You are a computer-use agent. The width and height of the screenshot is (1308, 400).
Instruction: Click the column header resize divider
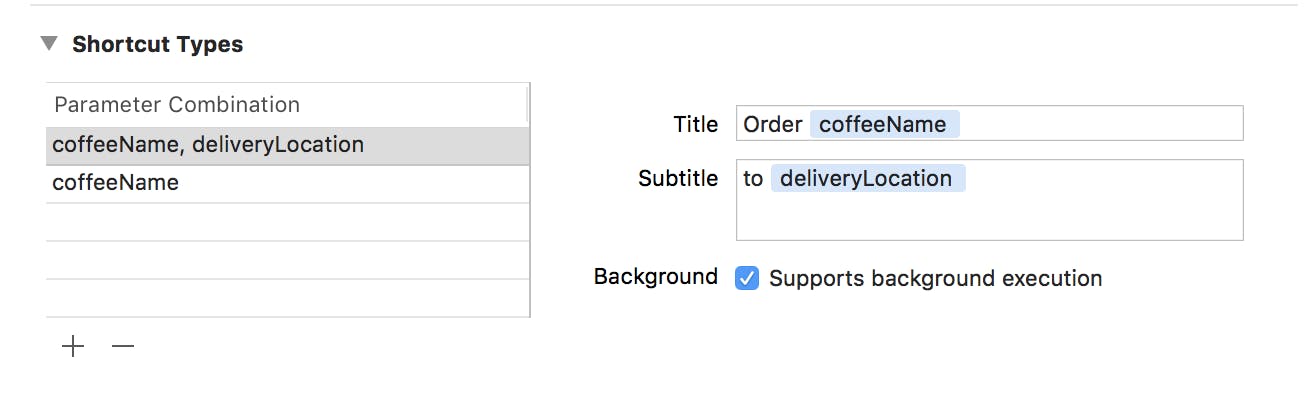[x=527, y=104]
